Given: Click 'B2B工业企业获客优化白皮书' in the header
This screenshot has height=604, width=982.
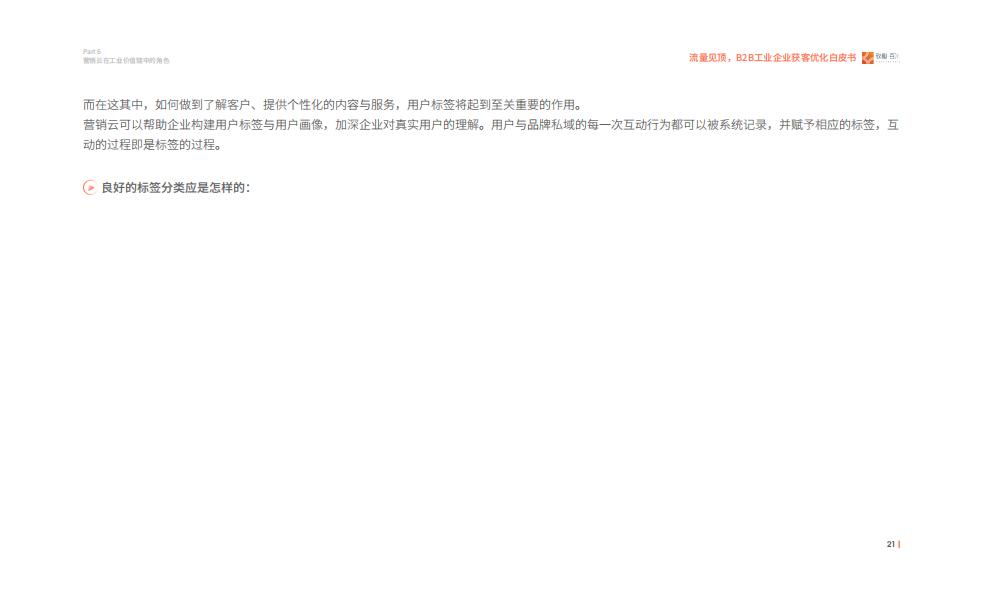Looking at the screenshot, I should tap(795, 58).
